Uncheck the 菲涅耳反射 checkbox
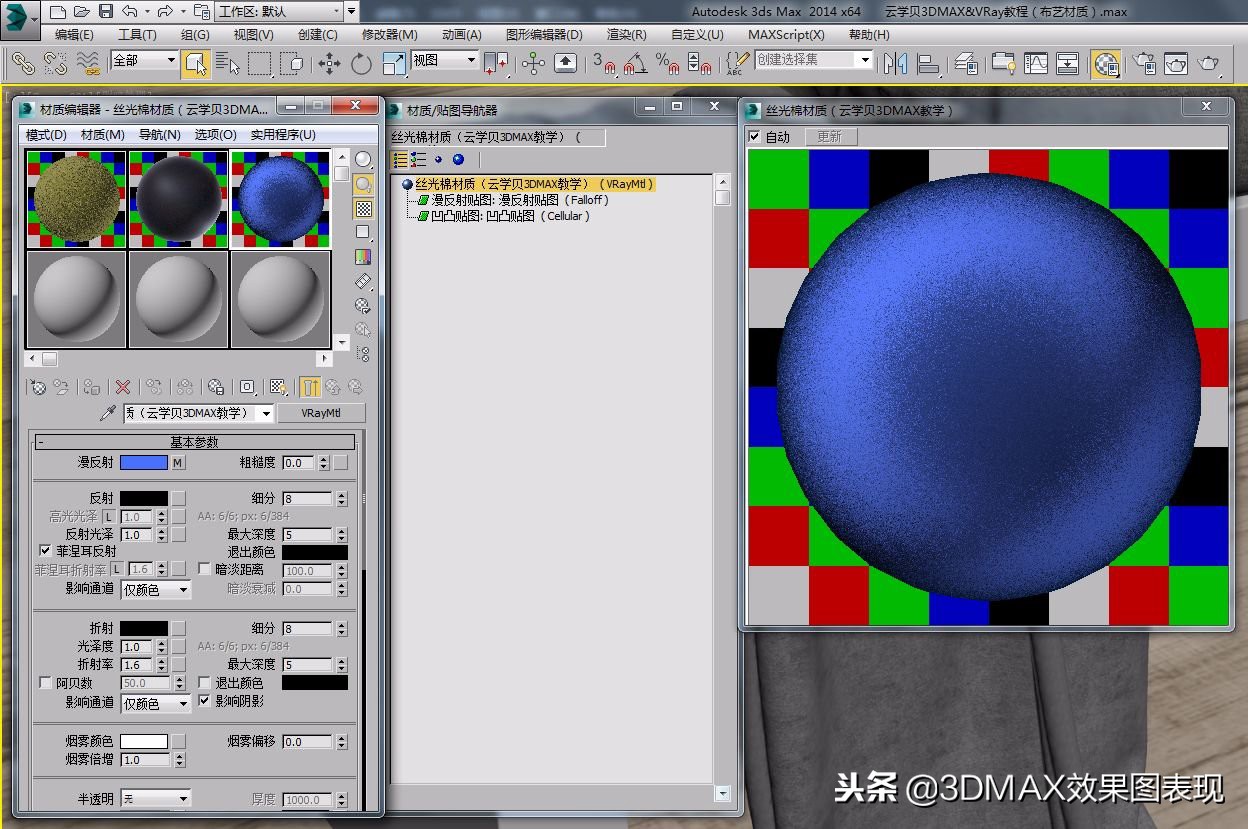The image size is (1248, 829). click(46, 550)
